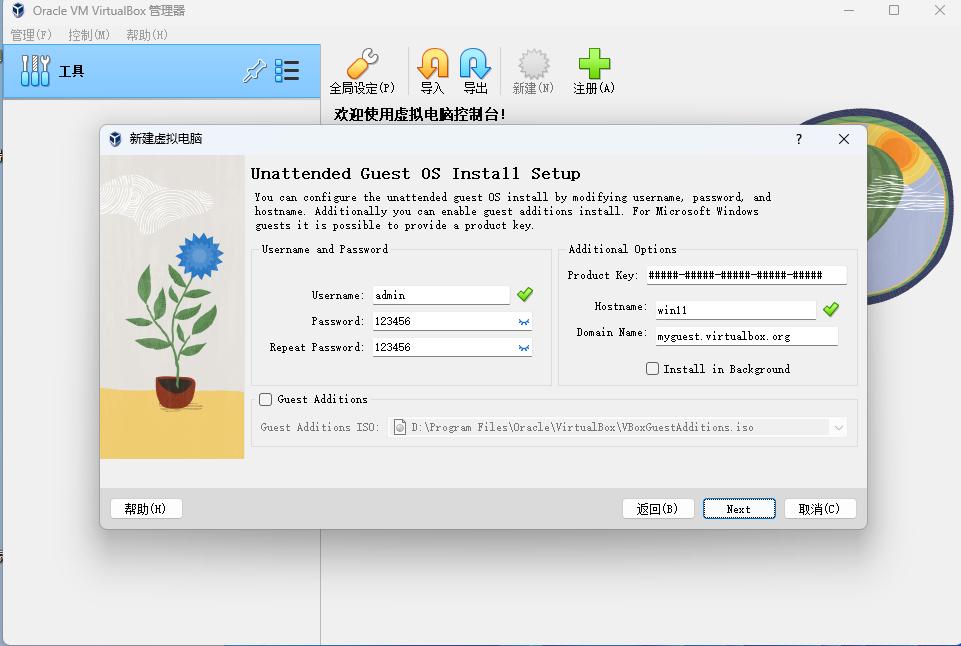Click the Username and Password group label

[x=325, y=249]
